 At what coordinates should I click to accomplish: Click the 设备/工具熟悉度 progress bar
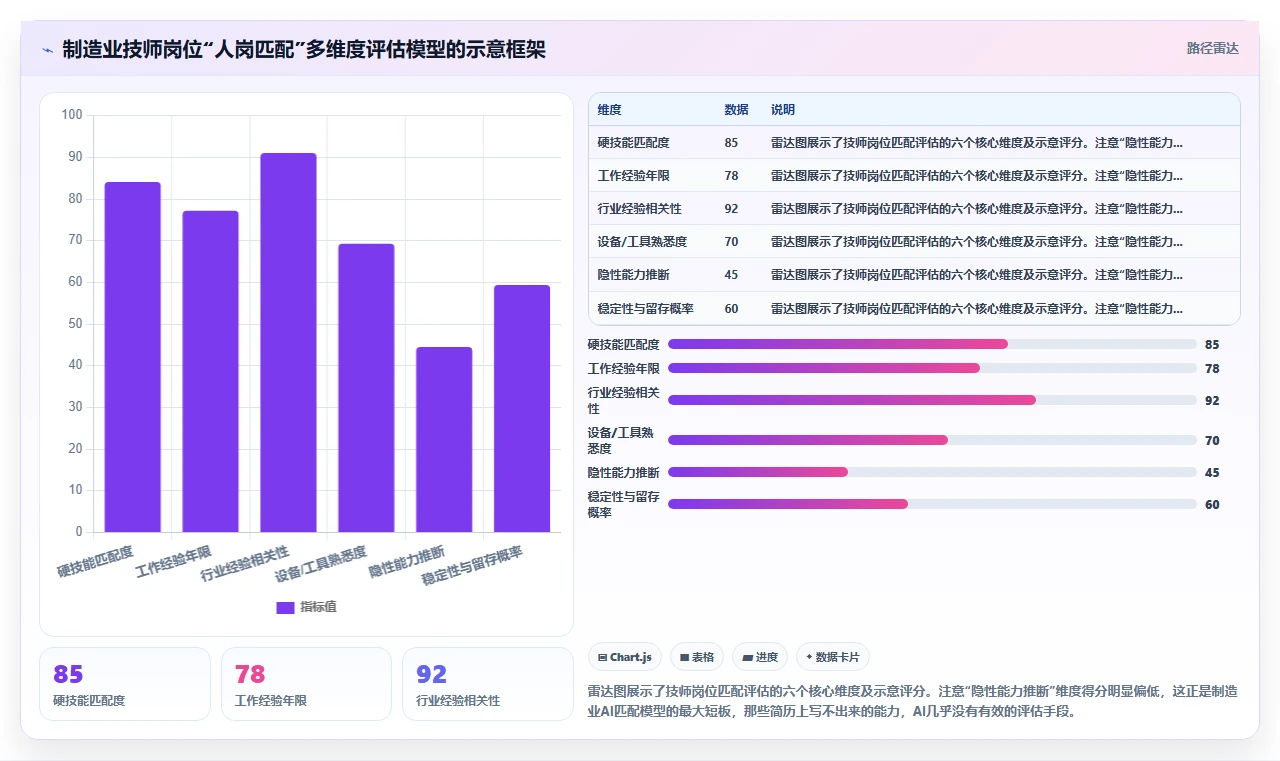[932, 440]
